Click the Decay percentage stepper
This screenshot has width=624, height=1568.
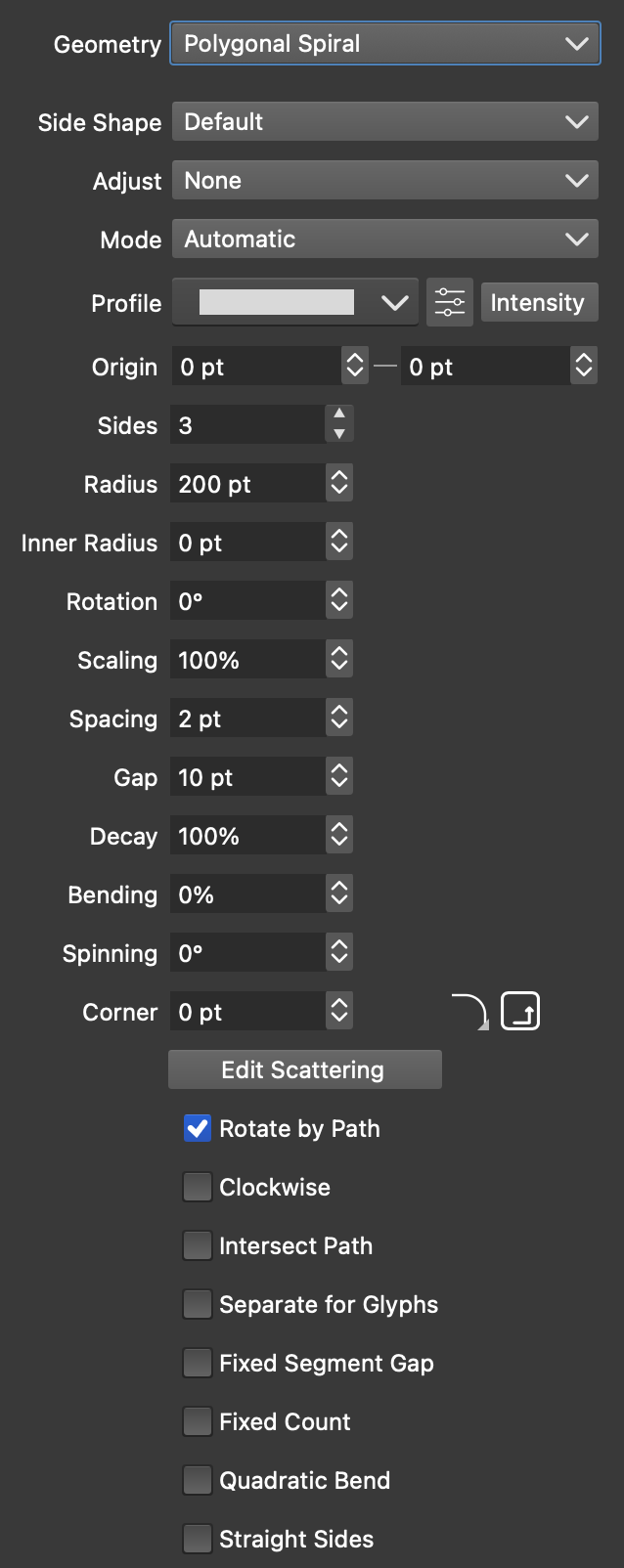coord(339,835)
